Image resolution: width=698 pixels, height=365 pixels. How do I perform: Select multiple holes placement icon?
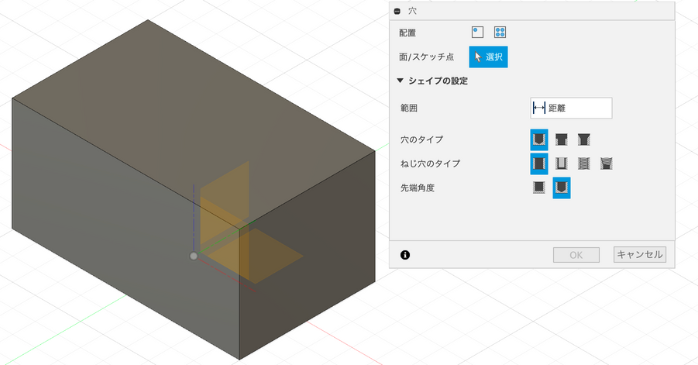500,32
